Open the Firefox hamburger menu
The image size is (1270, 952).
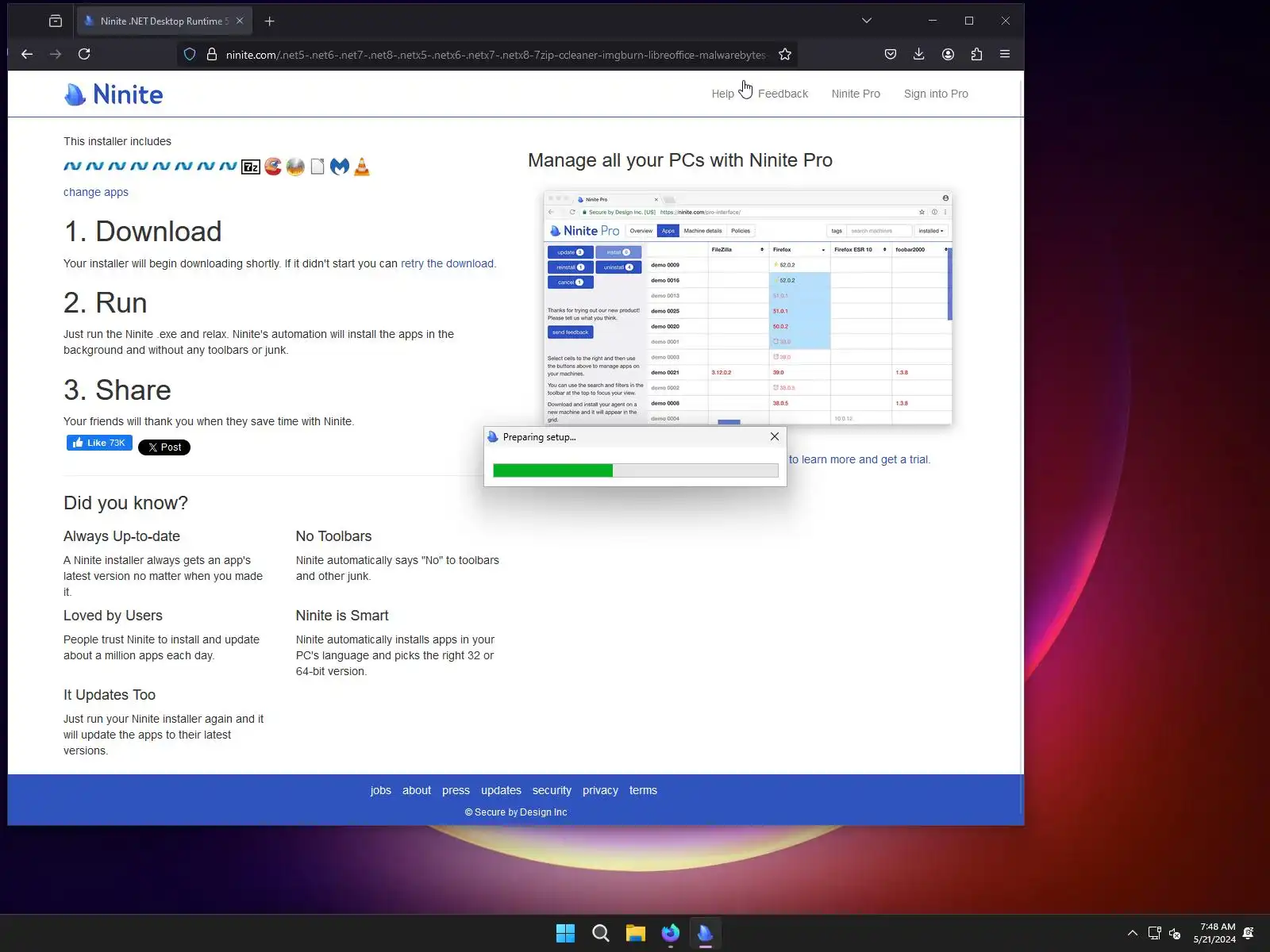tap(1005, 54)
